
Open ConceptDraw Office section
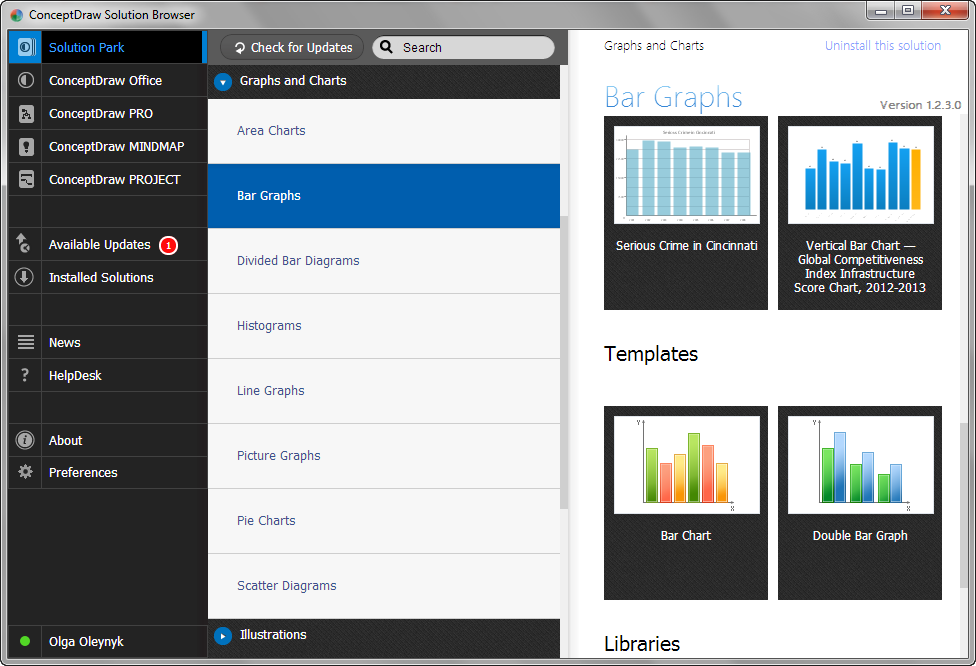point(107,80)
